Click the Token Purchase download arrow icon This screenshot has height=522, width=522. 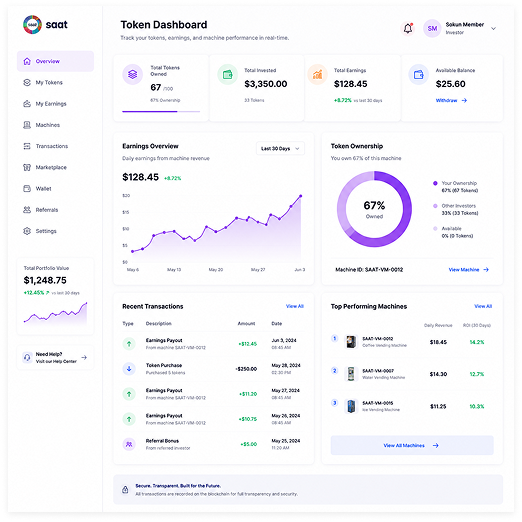[129, 369]
